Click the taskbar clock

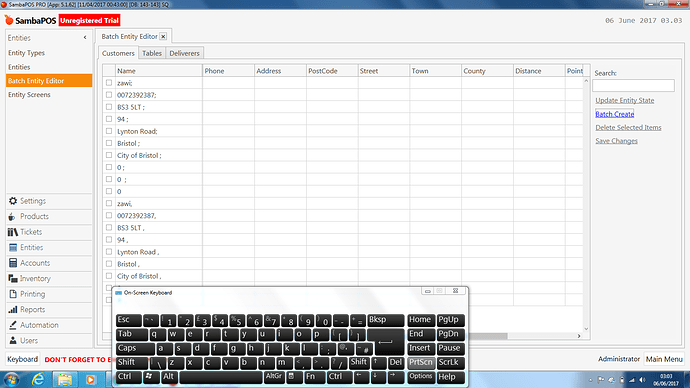click(666, 380)
